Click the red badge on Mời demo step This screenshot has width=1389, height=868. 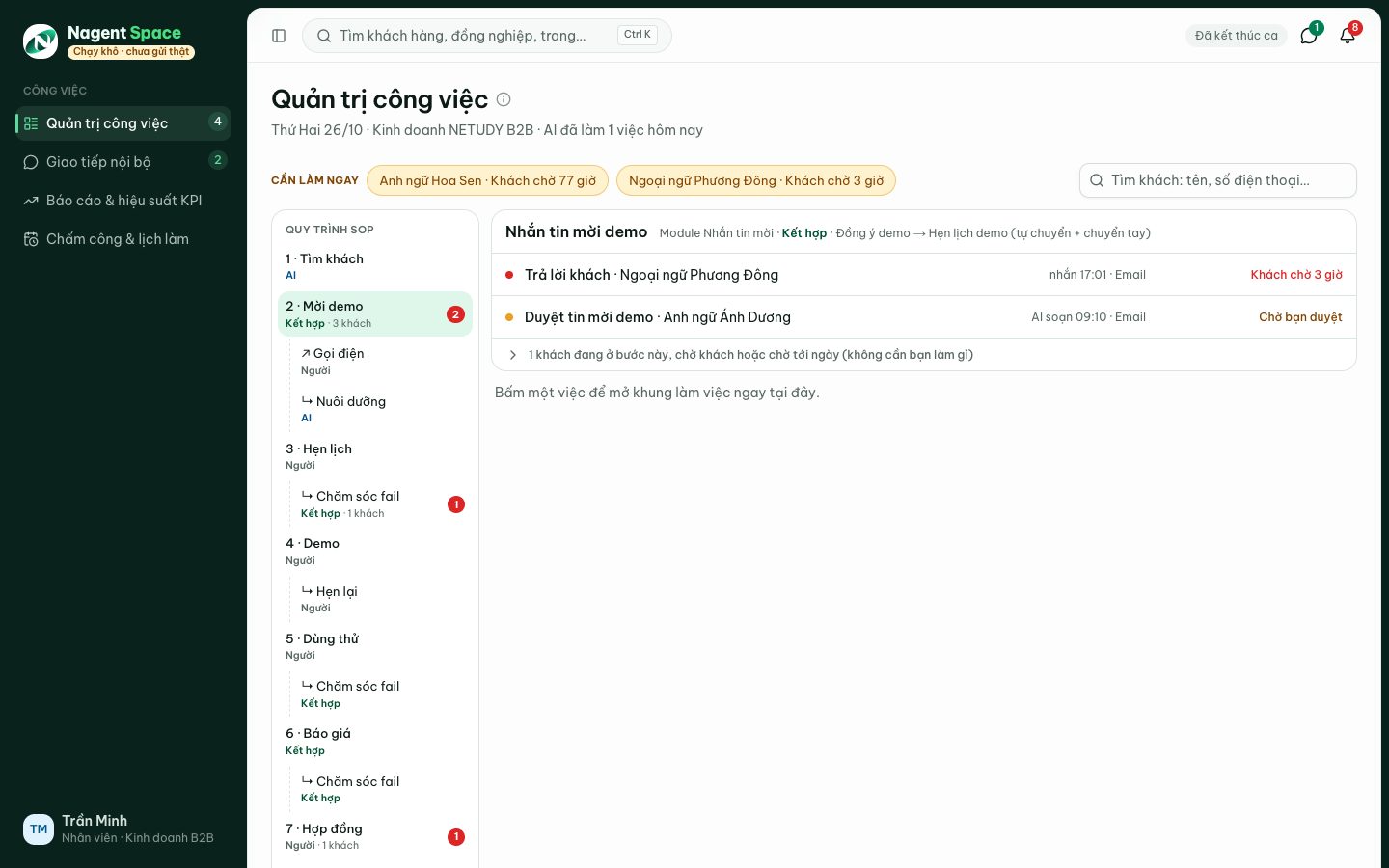pyautogui.click(x=456, y=314)
